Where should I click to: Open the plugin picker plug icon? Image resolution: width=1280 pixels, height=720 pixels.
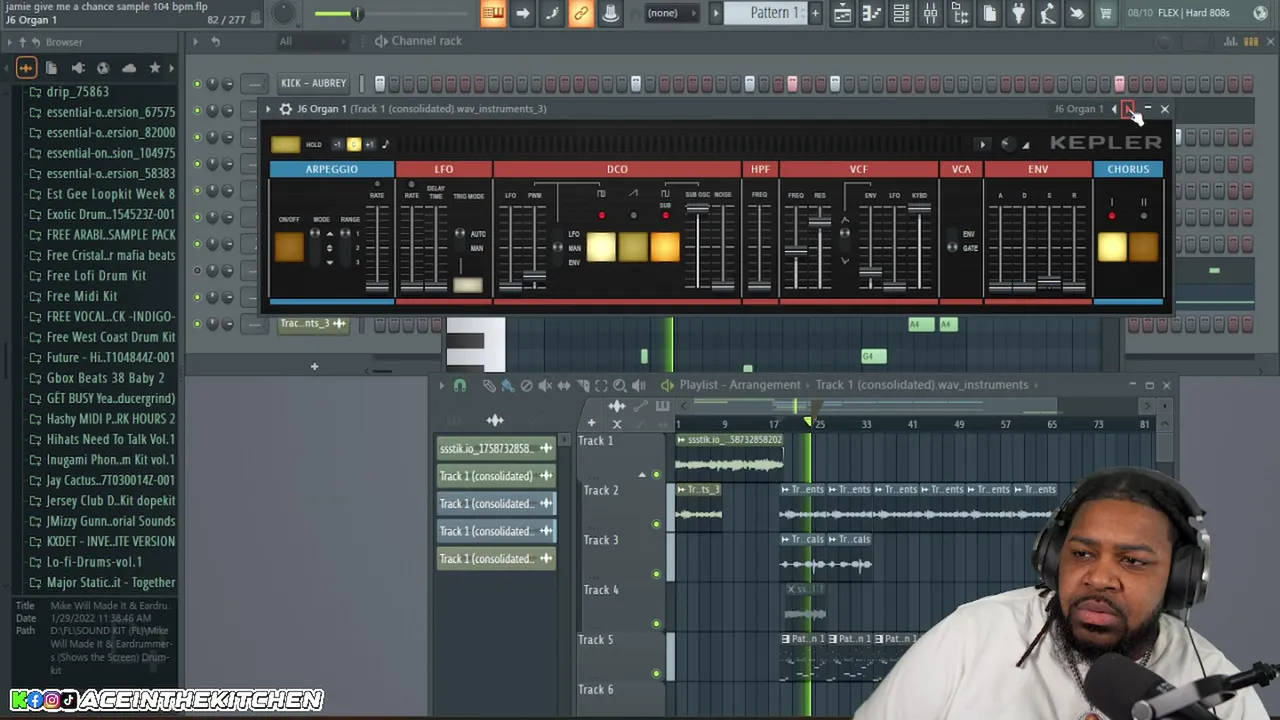click(x=1018, y=13)
